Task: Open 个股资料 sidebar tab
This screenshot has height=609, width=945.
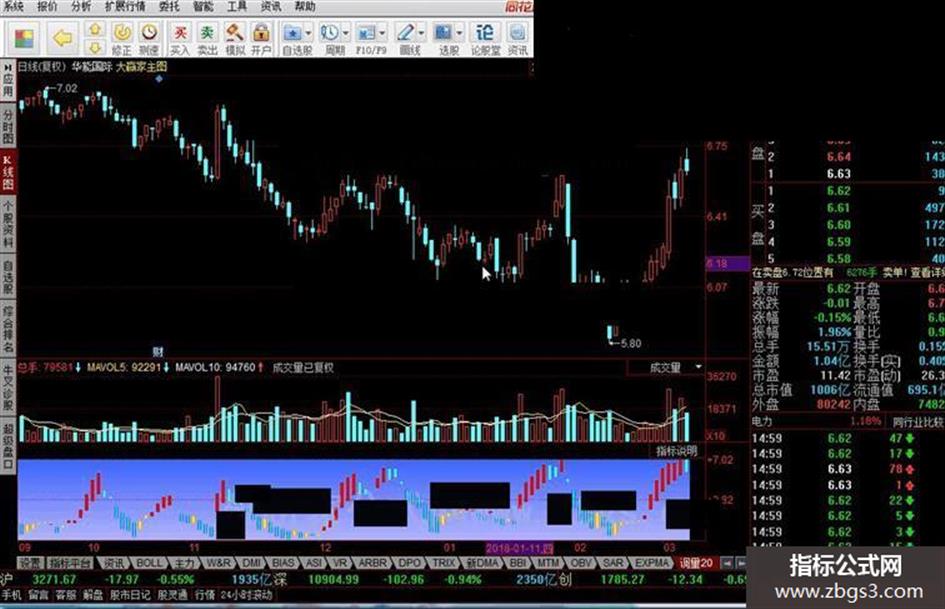Action: click(x=8, y=224)
